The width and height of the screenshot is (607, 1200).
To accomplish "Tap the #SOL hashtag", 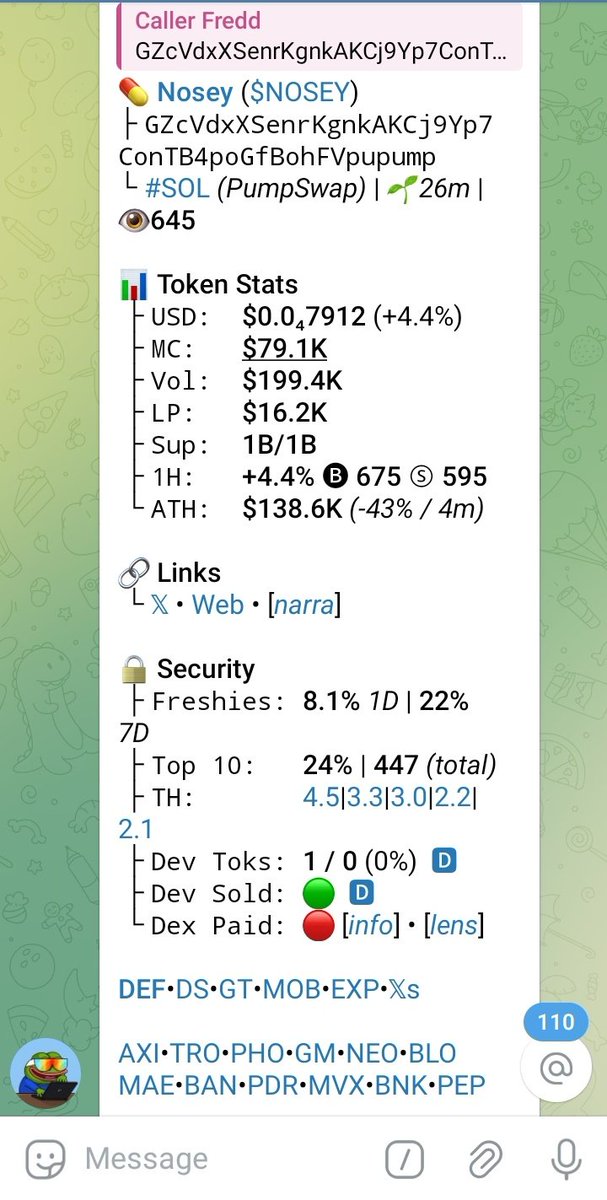I will click(177, 189).
